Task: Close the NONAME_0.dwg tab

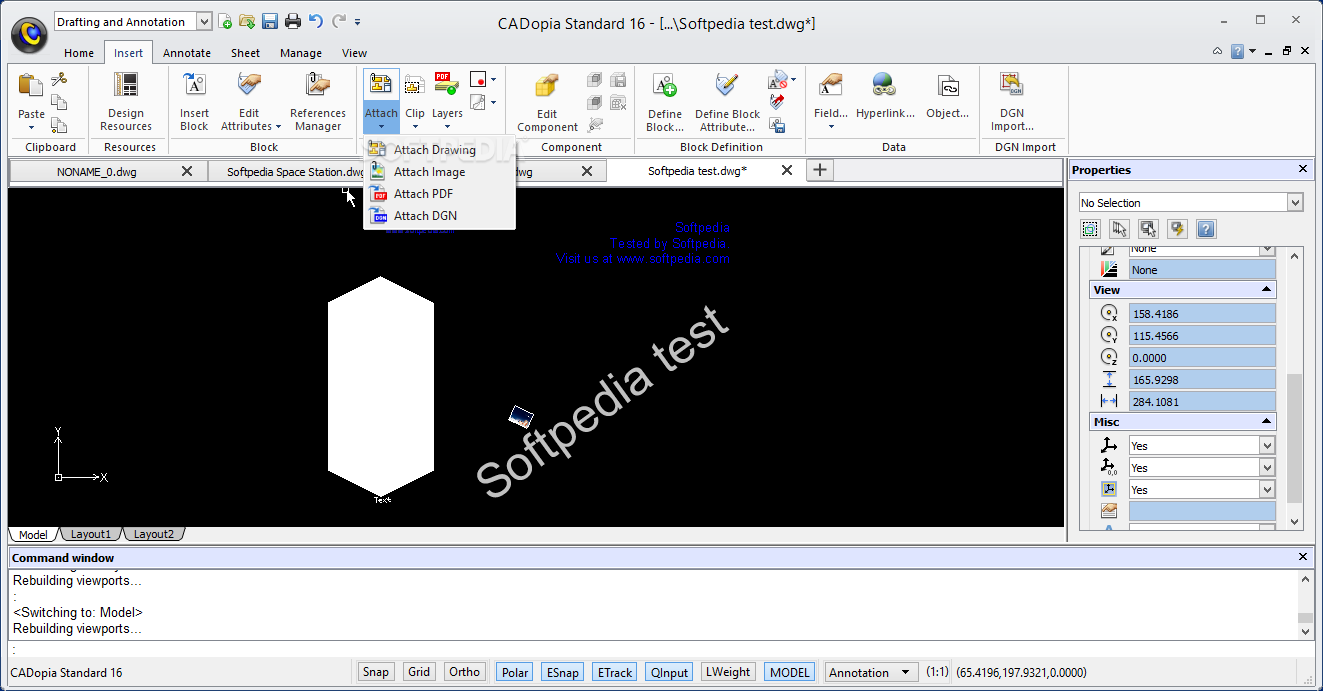Action: [187, 171]
